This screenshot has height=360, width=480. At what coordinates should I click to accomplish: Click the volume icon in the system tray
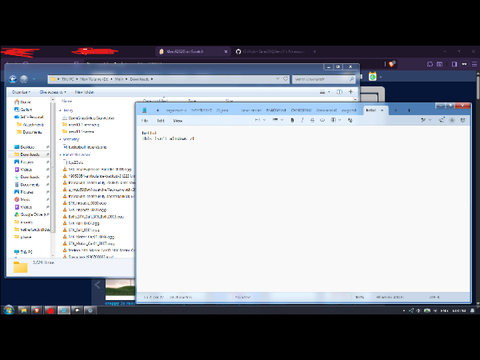click(418, 310)
